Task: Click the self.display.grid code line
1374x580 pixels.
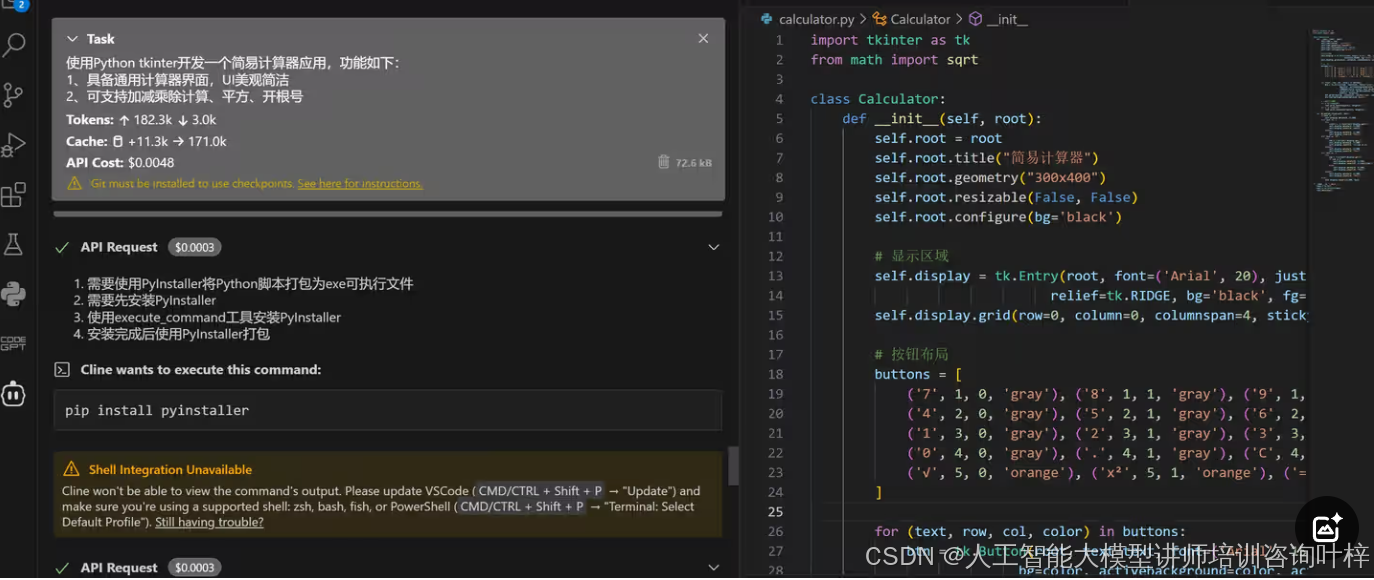Action: click(1090, 315)
